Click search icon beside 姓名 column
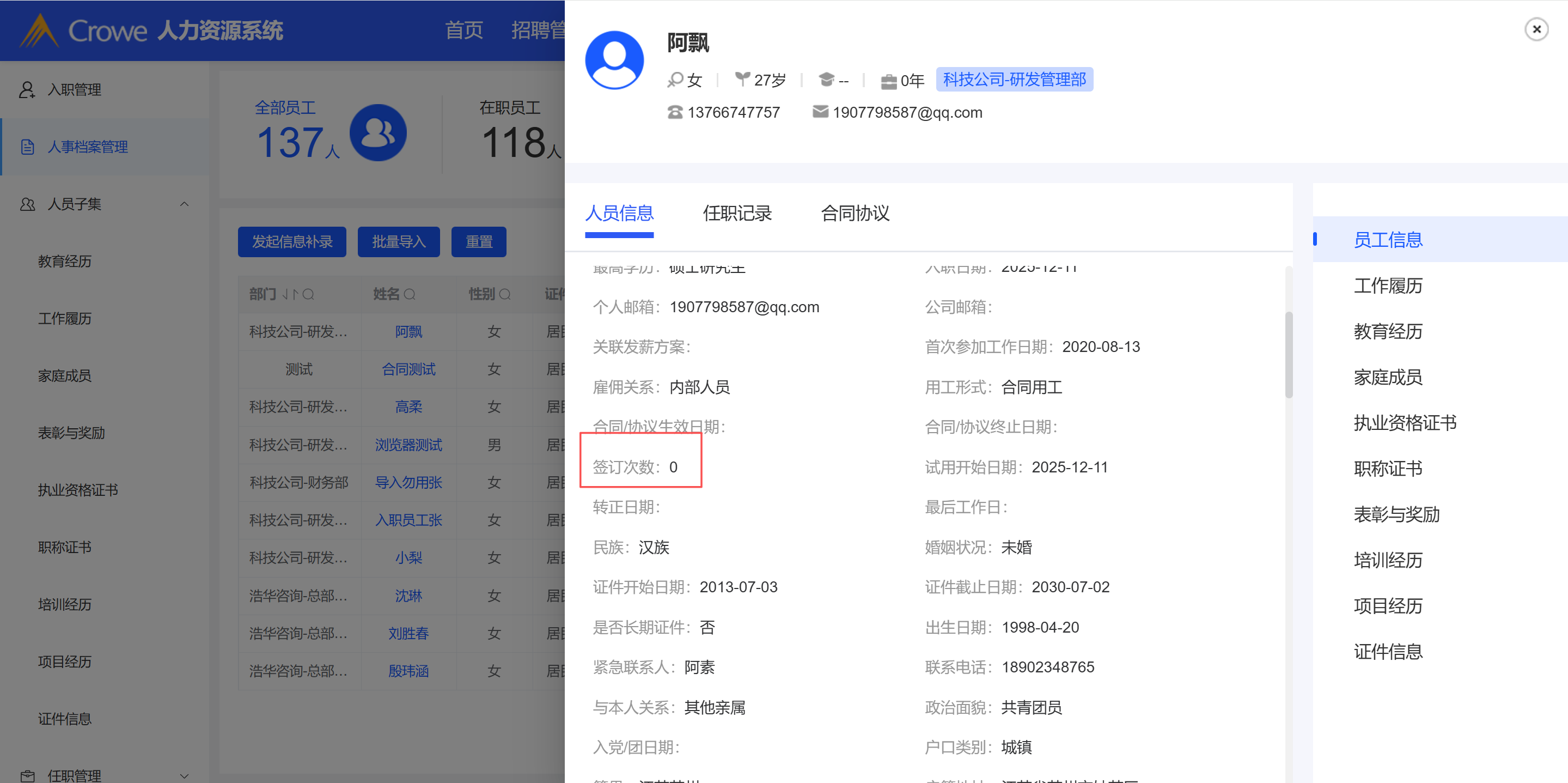The width and height of the screenshot is (1568, 783). tap(410, 295)
